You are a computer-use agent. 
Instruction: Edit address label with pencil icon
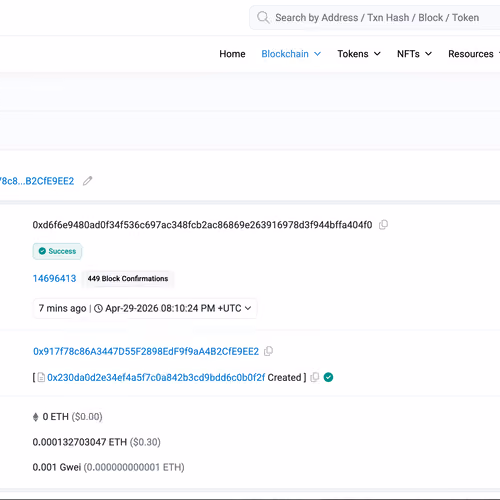(x=88, y=181)
